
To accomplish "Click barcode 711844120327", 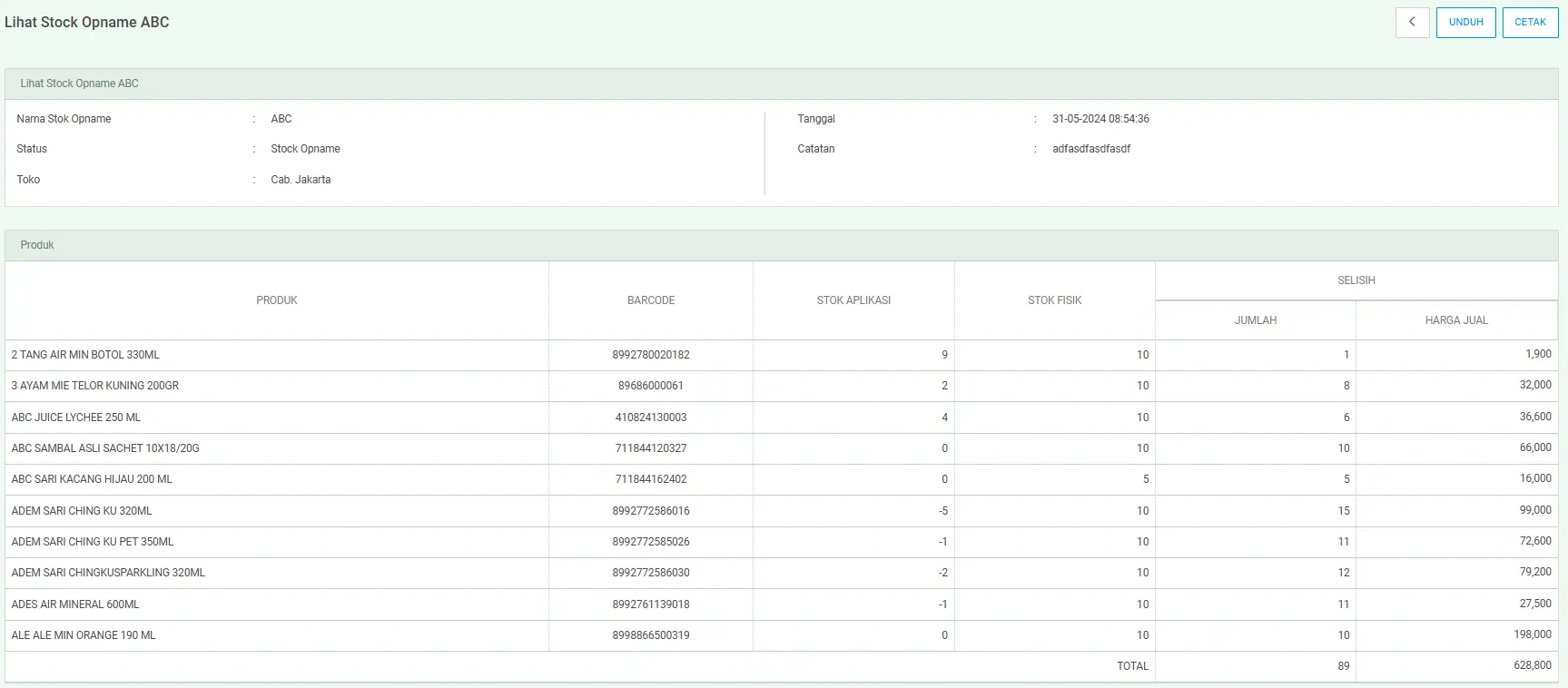I will pos(651,448).
